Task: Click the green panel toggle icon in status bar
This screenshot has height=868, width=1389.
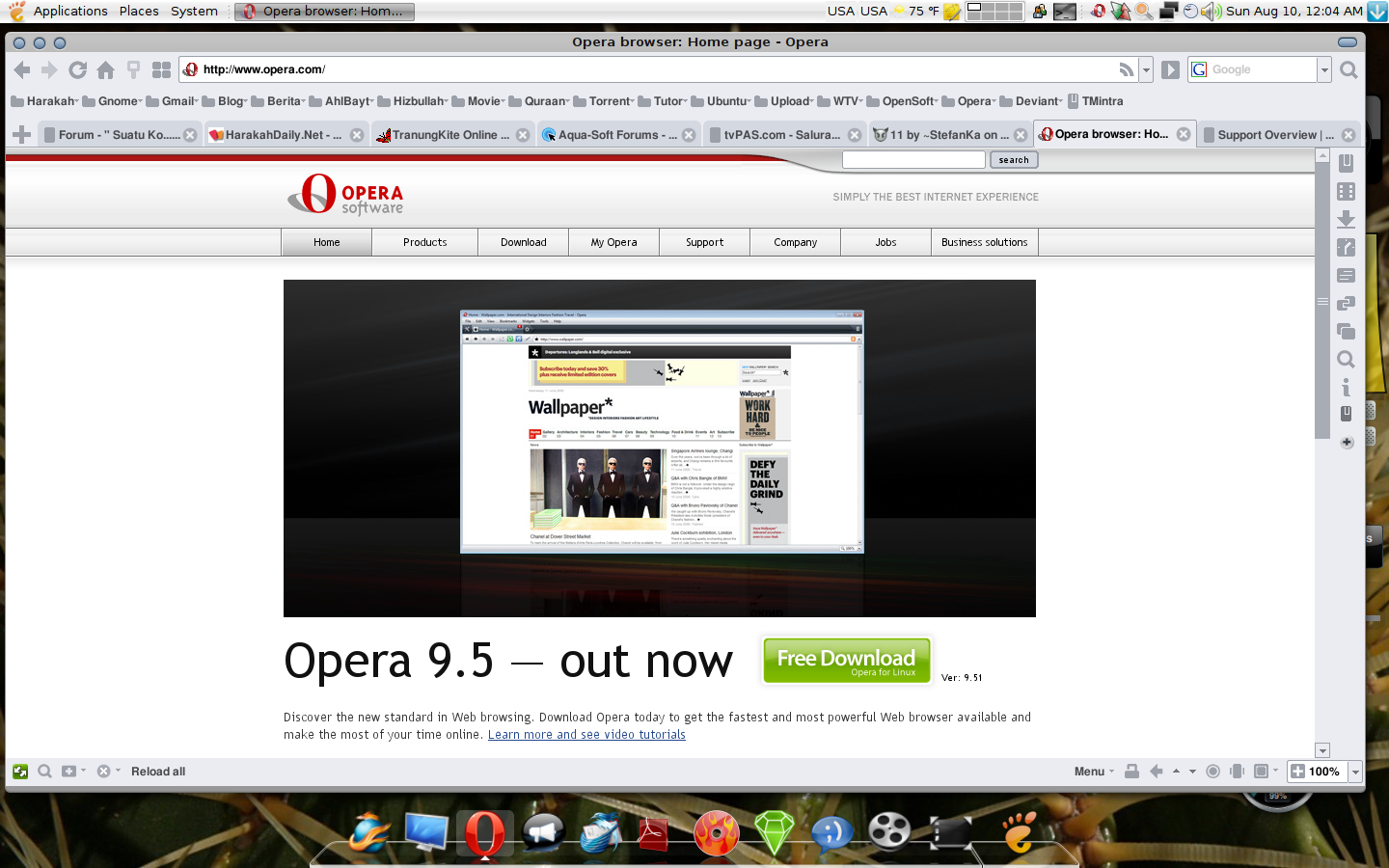Action: coord(20,772)
